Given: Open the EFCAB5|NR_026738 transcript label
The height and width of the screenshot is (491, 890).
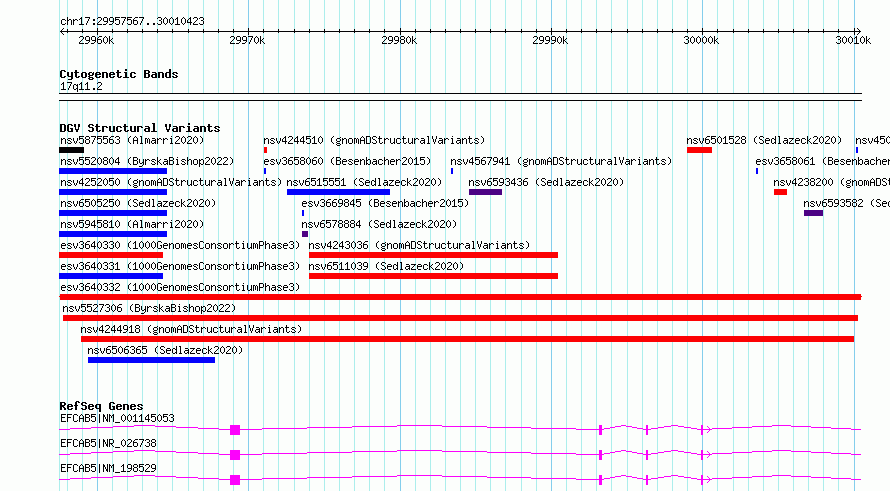Looking at the screenshot, I should click(x=108, y=443).
